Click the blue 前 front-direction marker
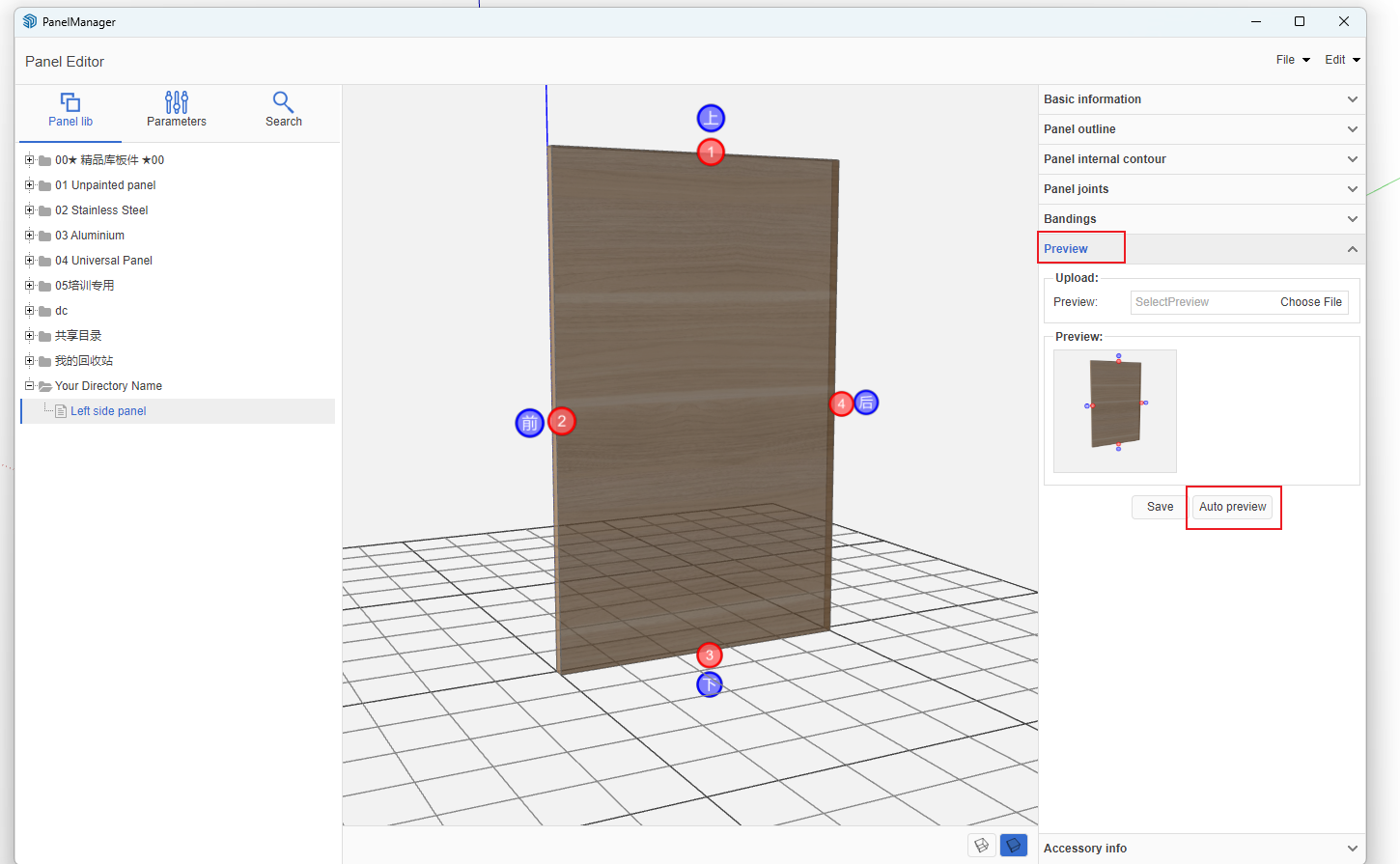The image size is (1400, 864). click(529, 423)
